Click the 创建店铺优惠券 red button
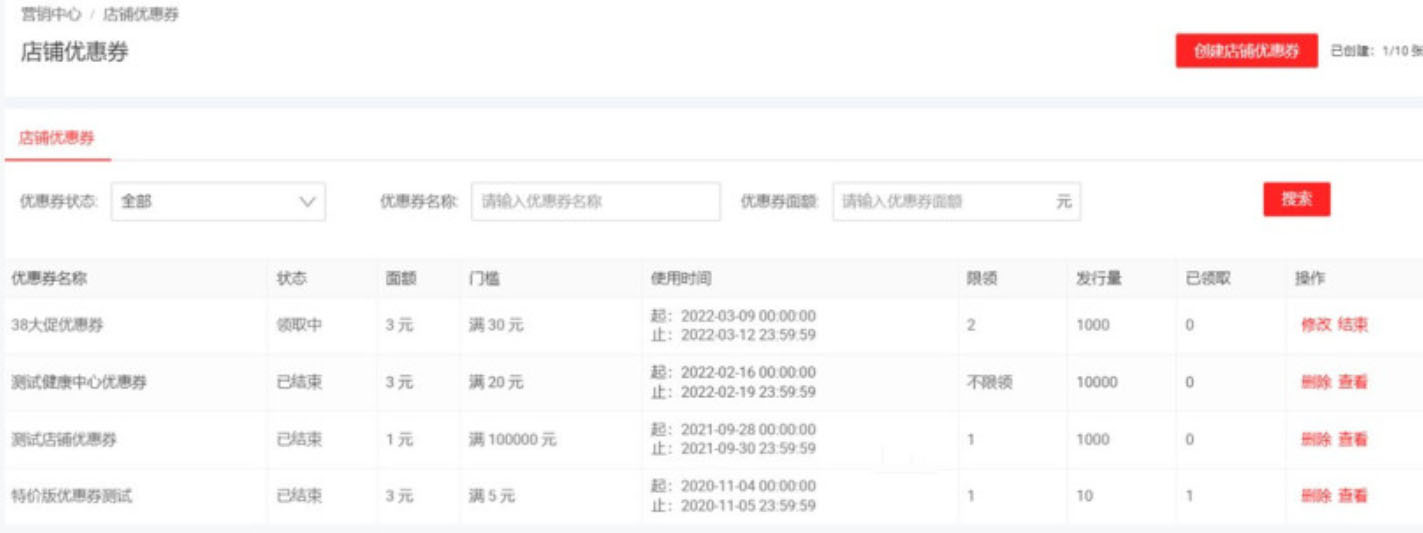 1246,51
